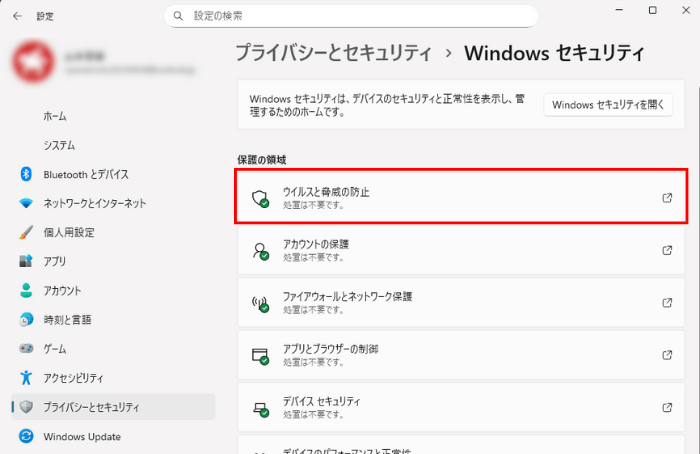
Task: Select システム in the sidebar
Action: pos(113,145)
